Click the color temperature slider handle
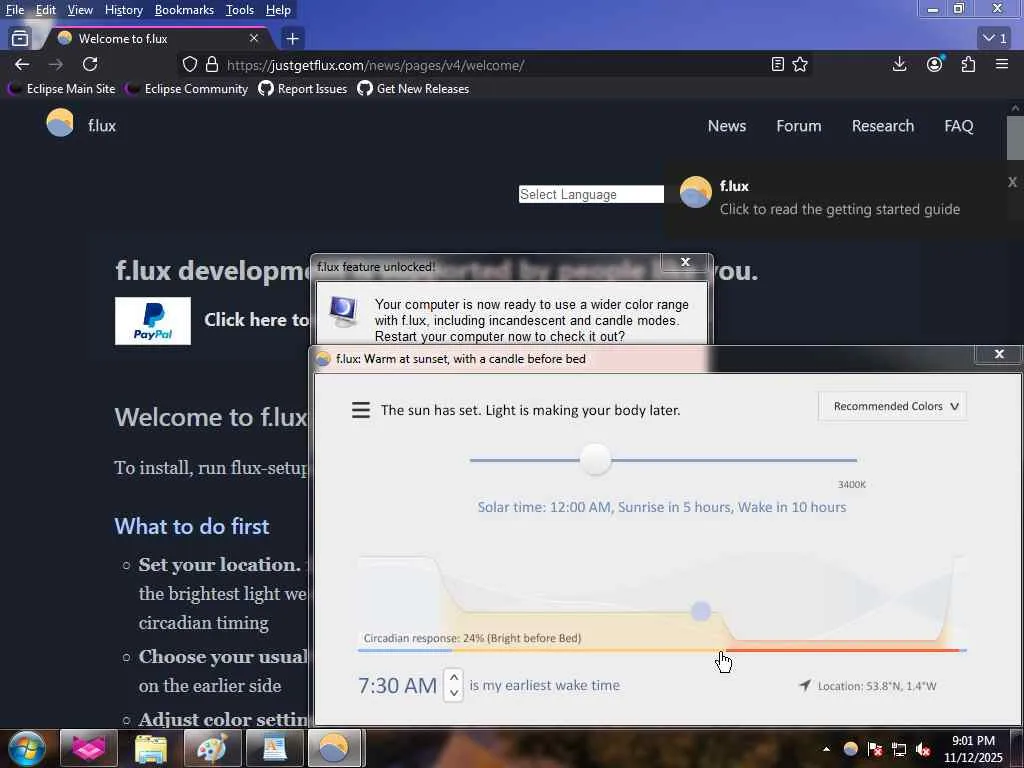Screen dimensions: 1024x768 pyautogui.click(x=595, y=460)
